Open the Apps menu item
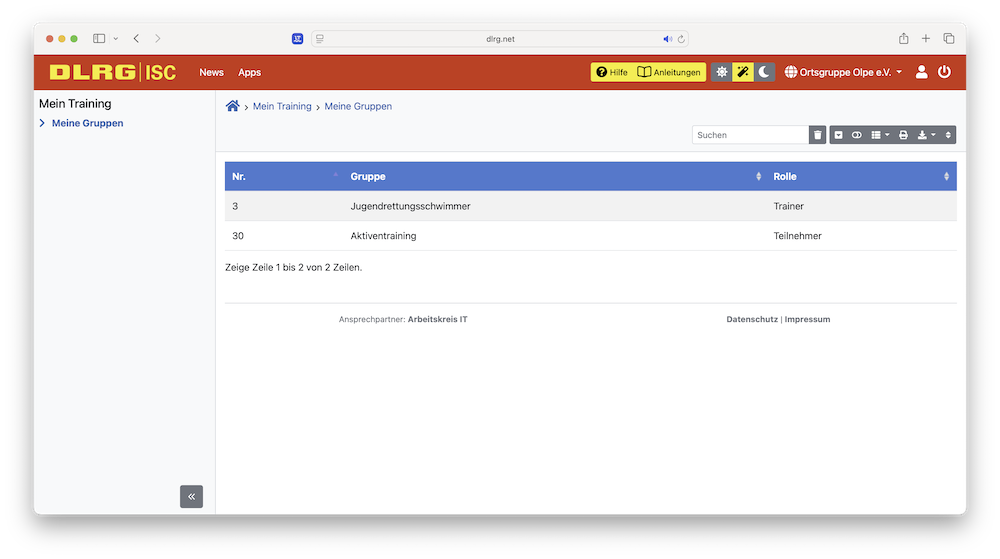Viewport: 1000px width, 559px height. (249, 73)
